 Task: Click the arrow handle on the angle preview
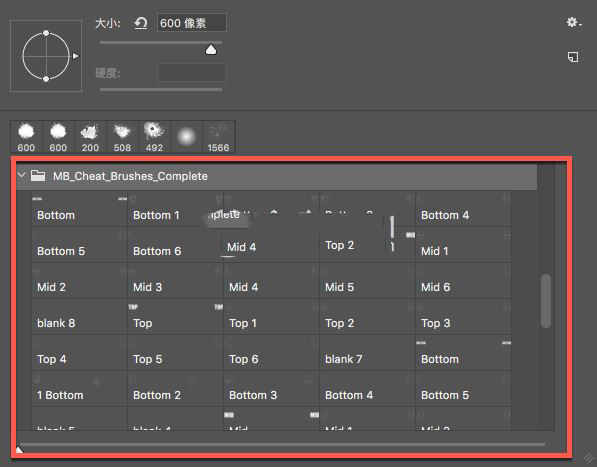point(75,56)
